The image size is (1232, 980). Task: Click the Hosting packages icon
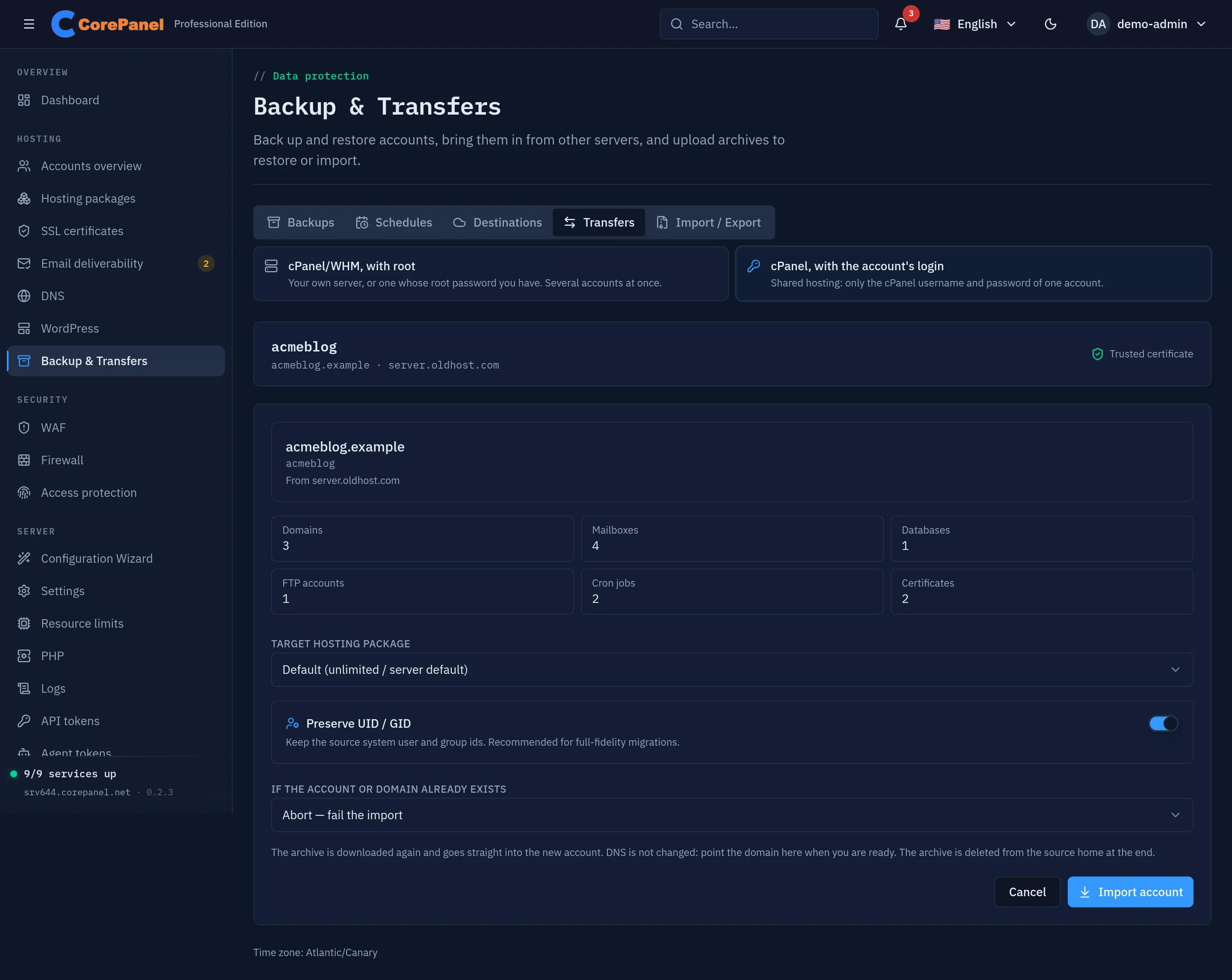24,198
